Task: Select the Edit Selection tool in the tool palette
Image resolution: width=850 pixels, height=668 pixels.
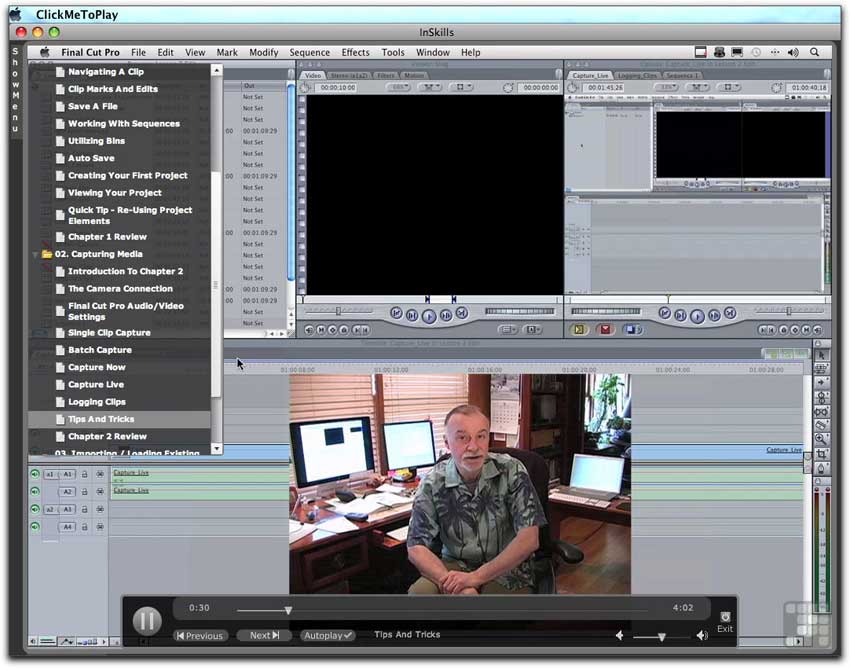Action: (x=821, y=369)
